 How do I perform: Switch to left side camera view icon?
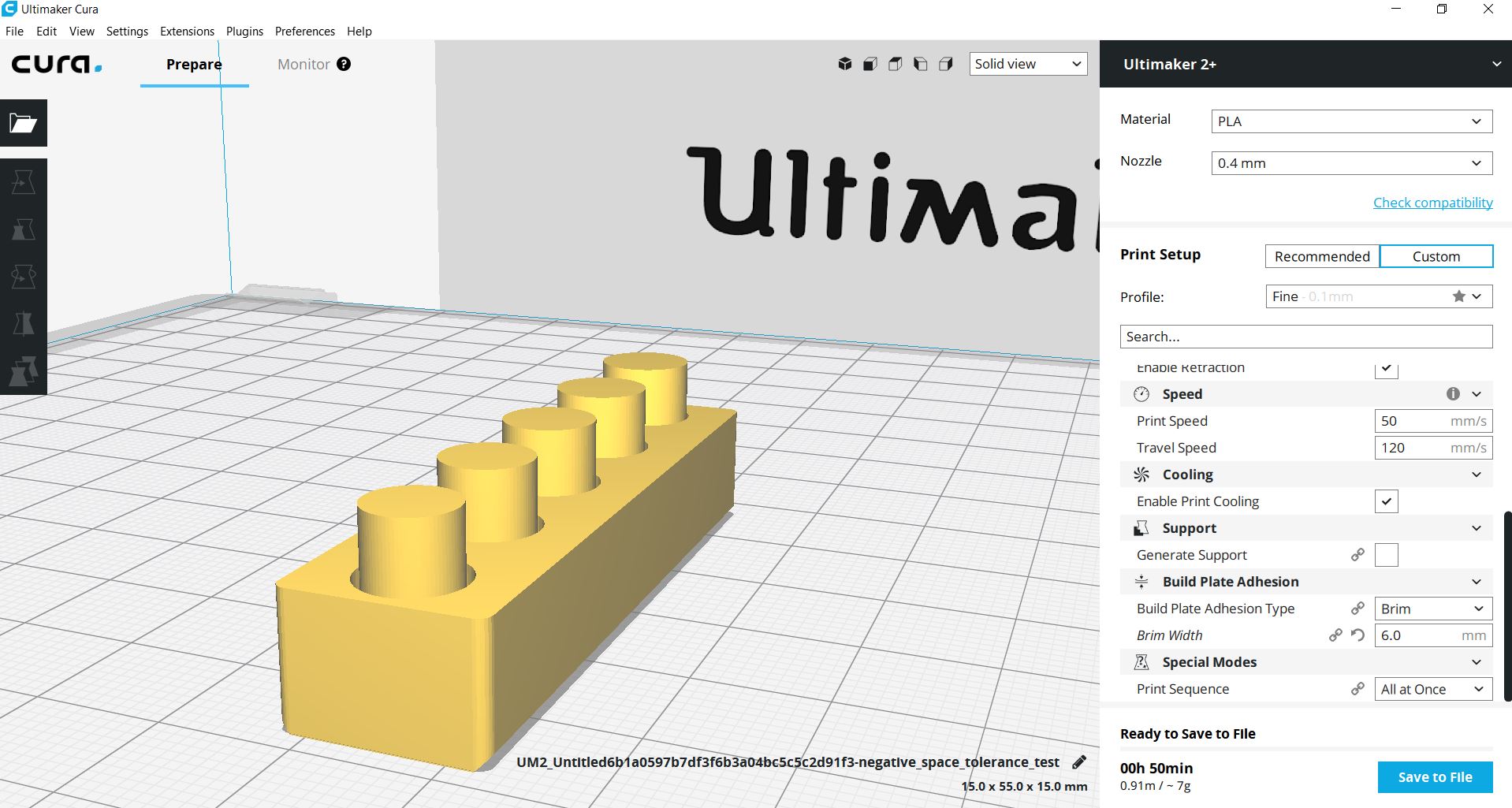pyautogui.click(x=921, y=64)
